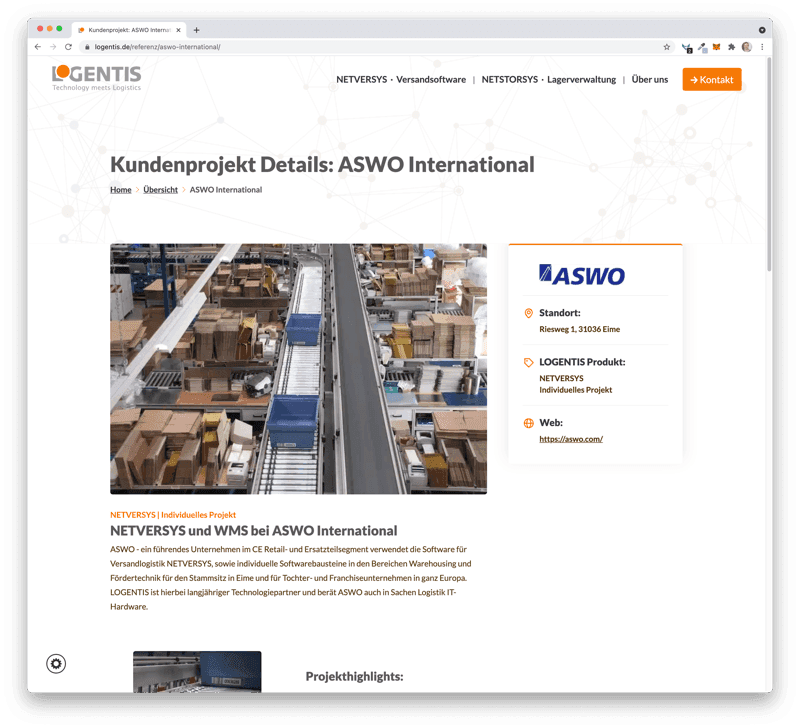
Task: Click the Projekthighlights heading
Action: (355, 676)
